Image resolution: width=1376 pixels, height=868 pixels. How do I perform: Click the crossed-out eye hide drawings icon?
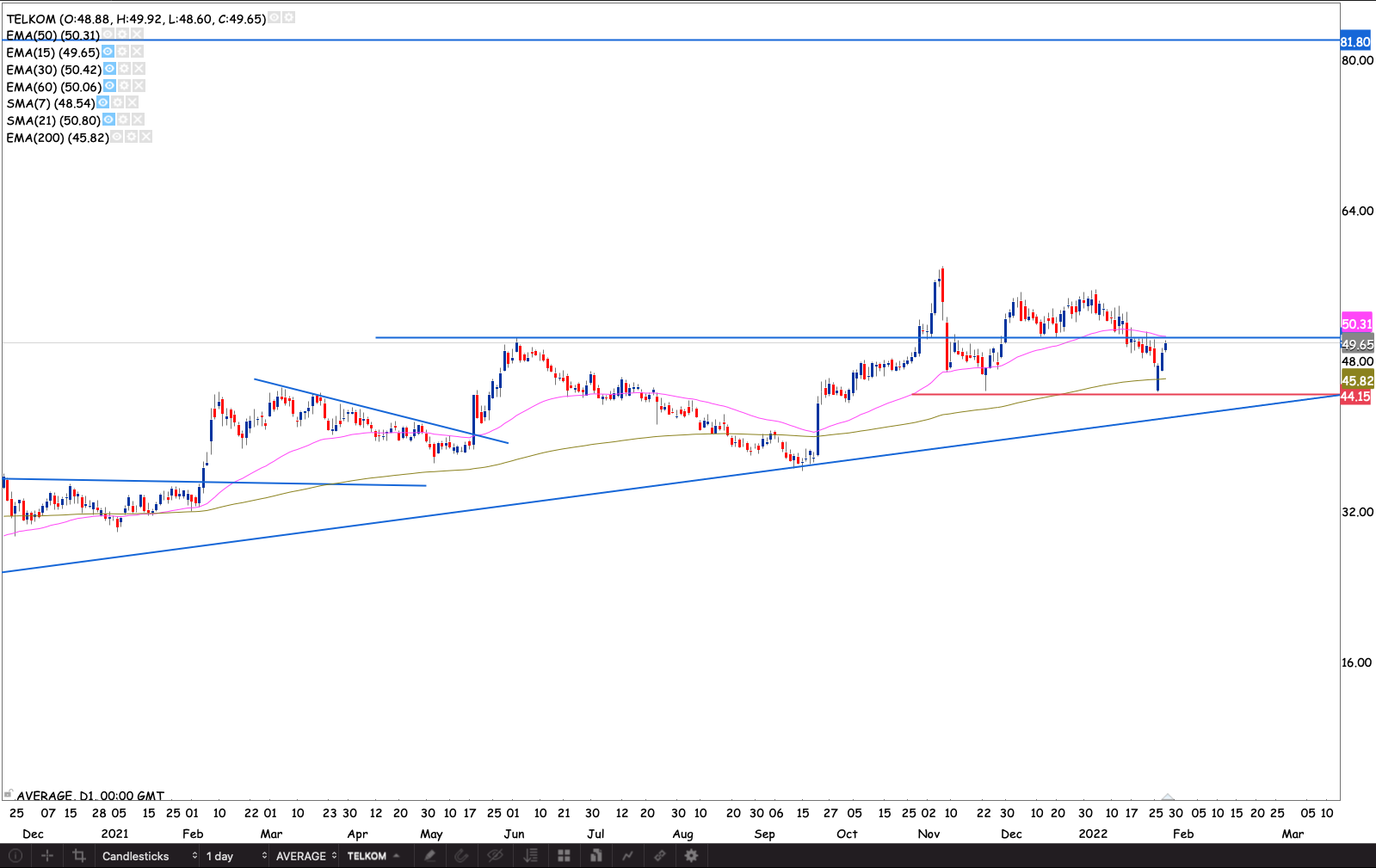[x=495, y=856]
